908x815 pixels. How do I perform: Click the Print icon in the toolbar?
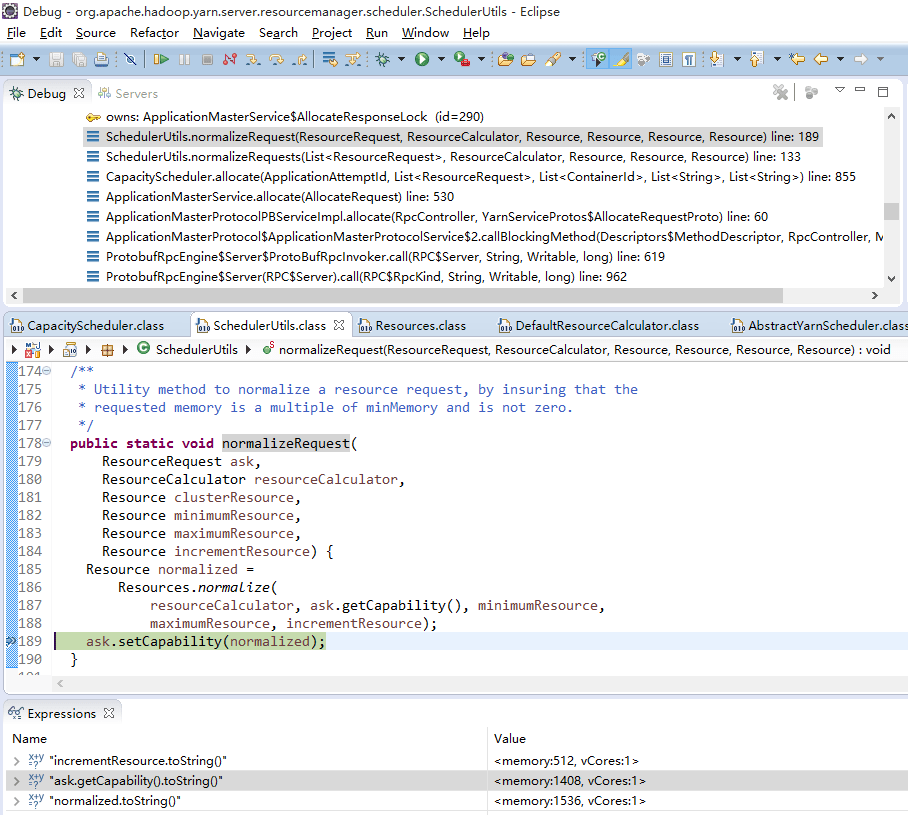point(101,59)
